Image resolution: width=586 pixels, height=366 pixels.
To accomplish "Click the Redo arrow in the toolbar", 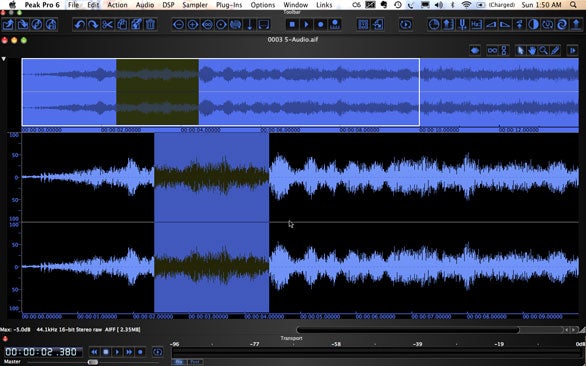I will [x=93, y=25].
